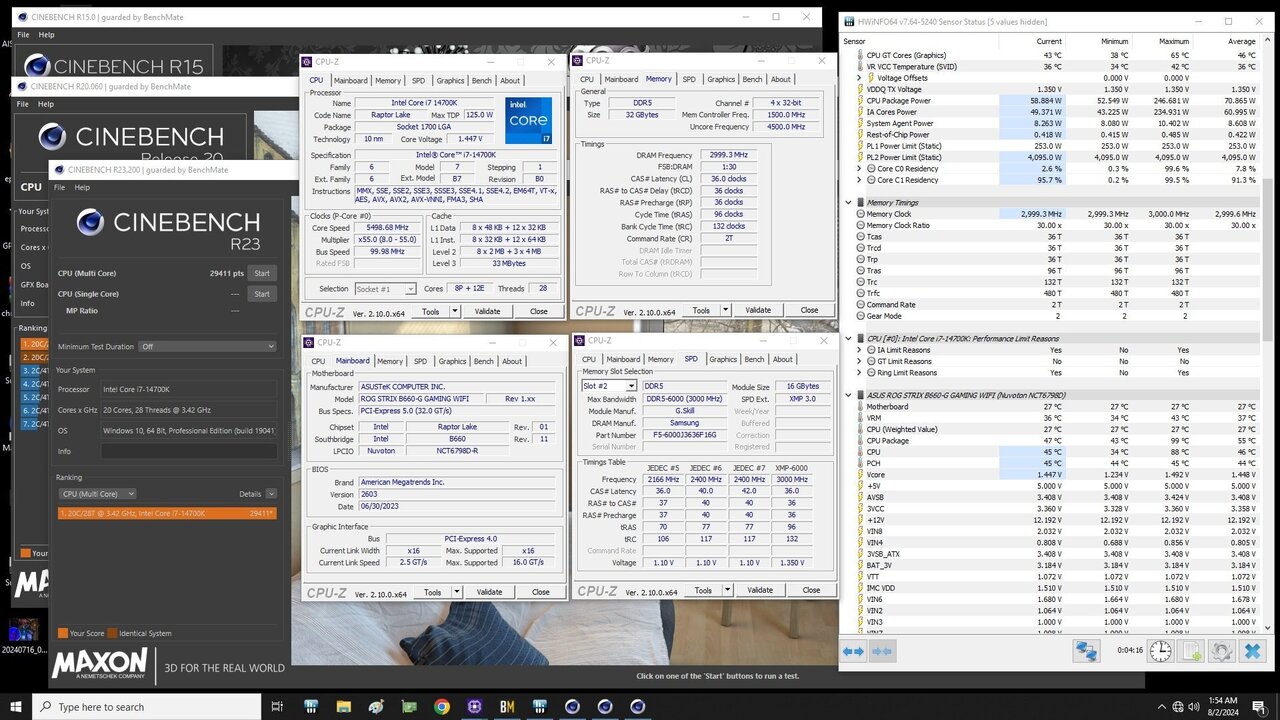Collapse Memory Timings group in HWiNFO
The height and width of the screenshot is (720, 1280).
(848, 203)
